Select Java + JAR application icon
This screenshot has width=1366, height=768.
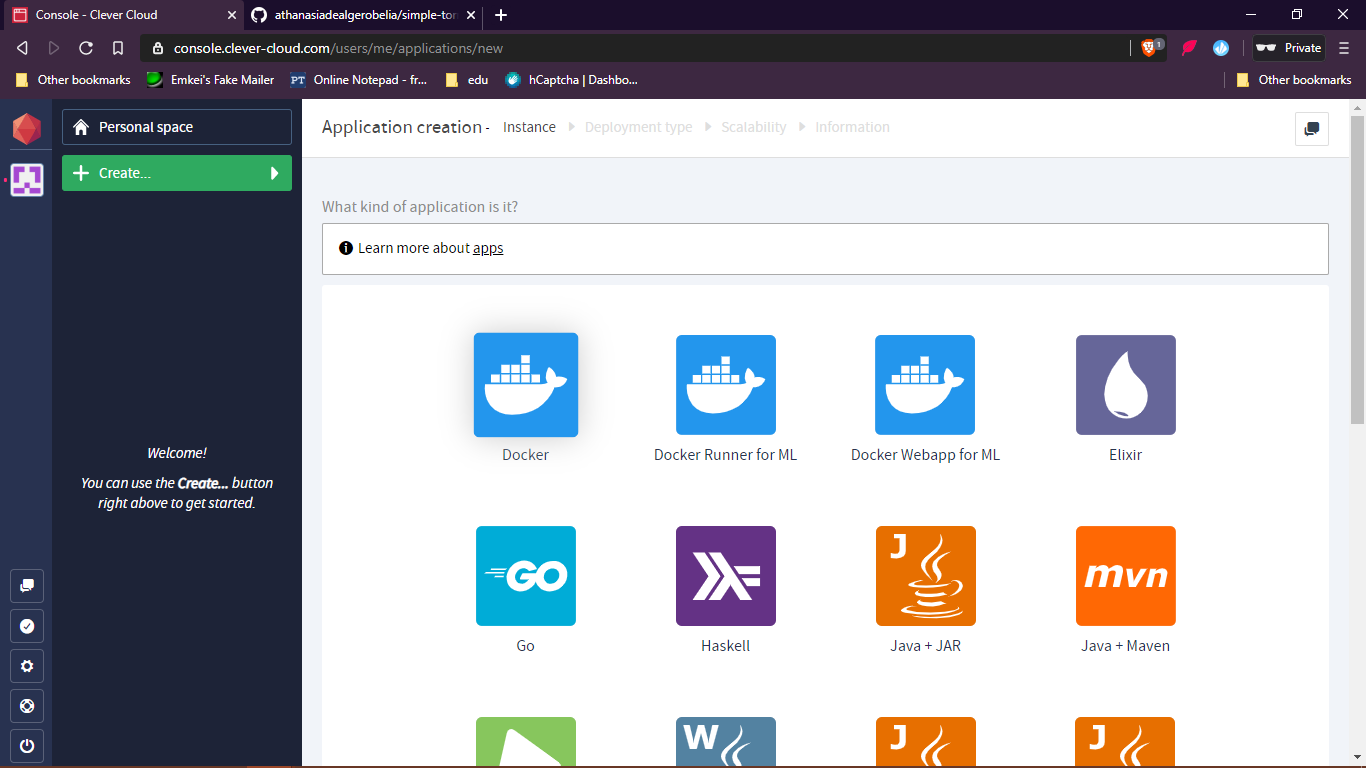pos(925,576)
